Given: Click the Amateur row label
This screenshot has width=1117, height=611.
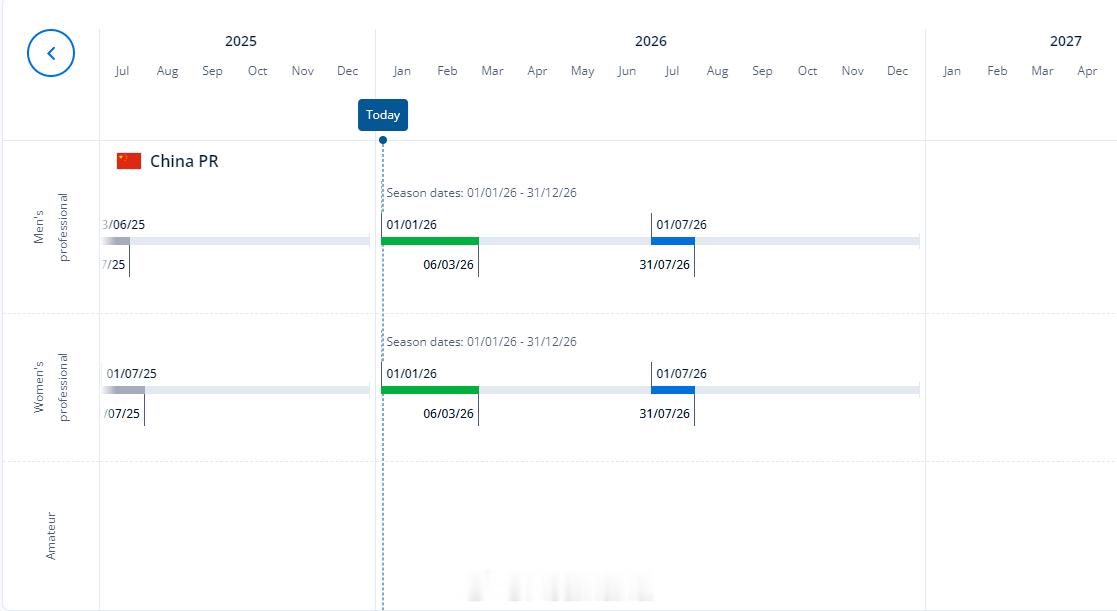Looking at the screenshot, I should 51,536.
